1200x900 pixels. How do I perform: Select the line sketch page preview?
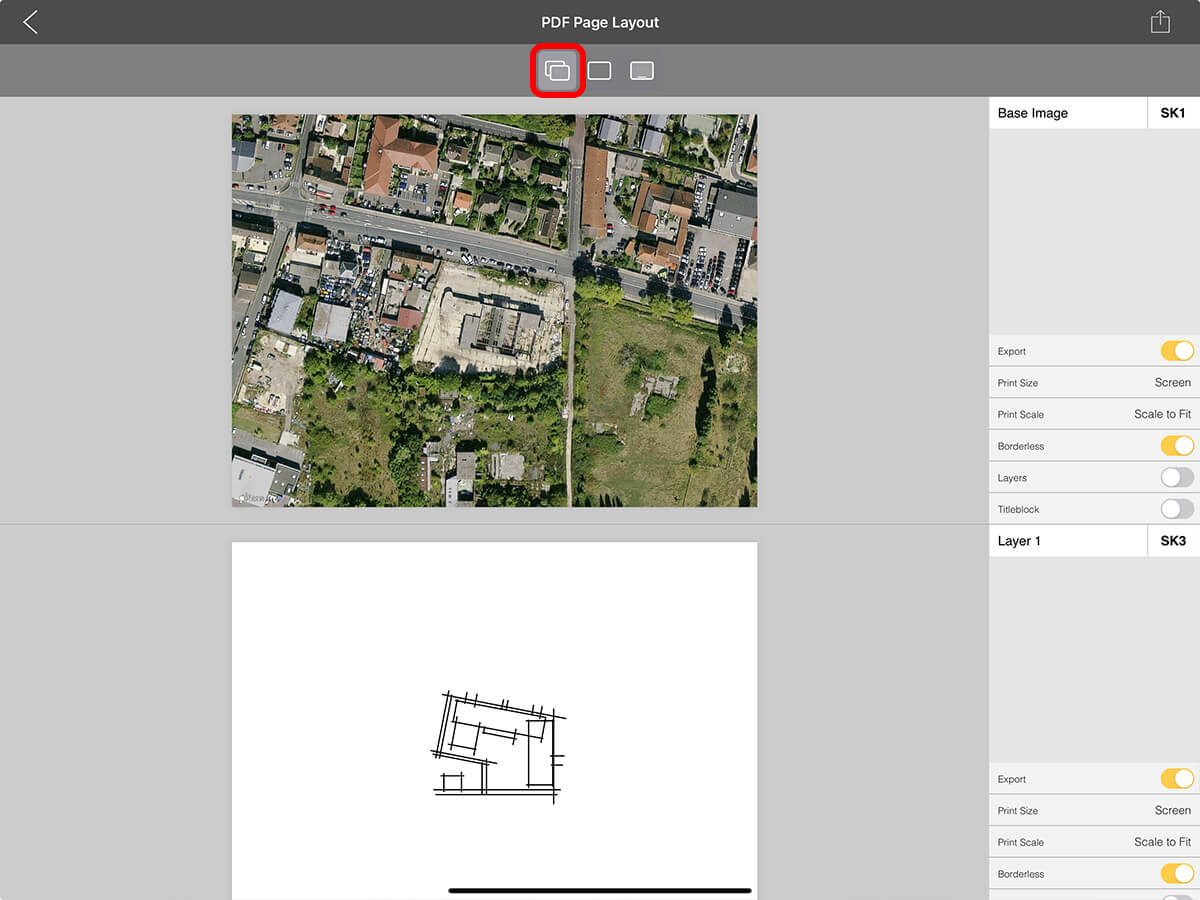coord(494,720)
